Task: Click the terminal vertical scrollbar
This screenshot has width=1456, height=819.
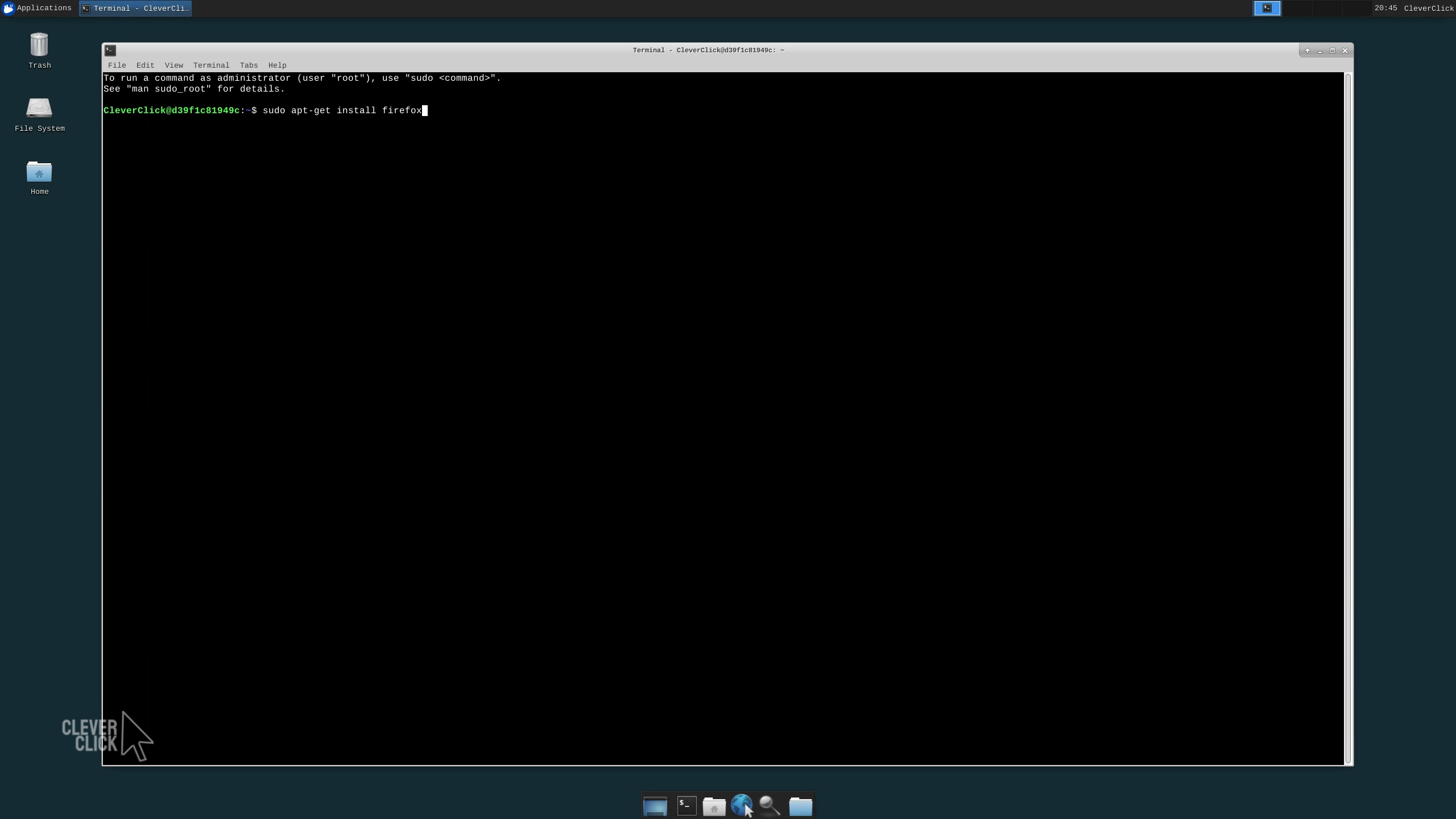Action: (x=1348, y=418)
